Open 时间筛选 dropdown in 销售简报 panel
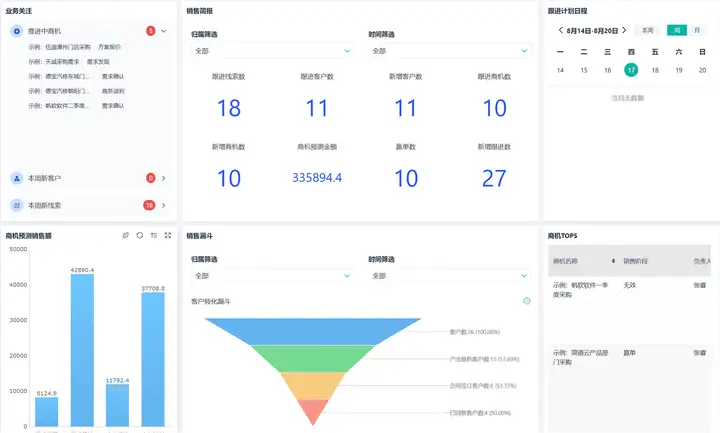Viewport: 720px width, 433px height. pos(450,51)
